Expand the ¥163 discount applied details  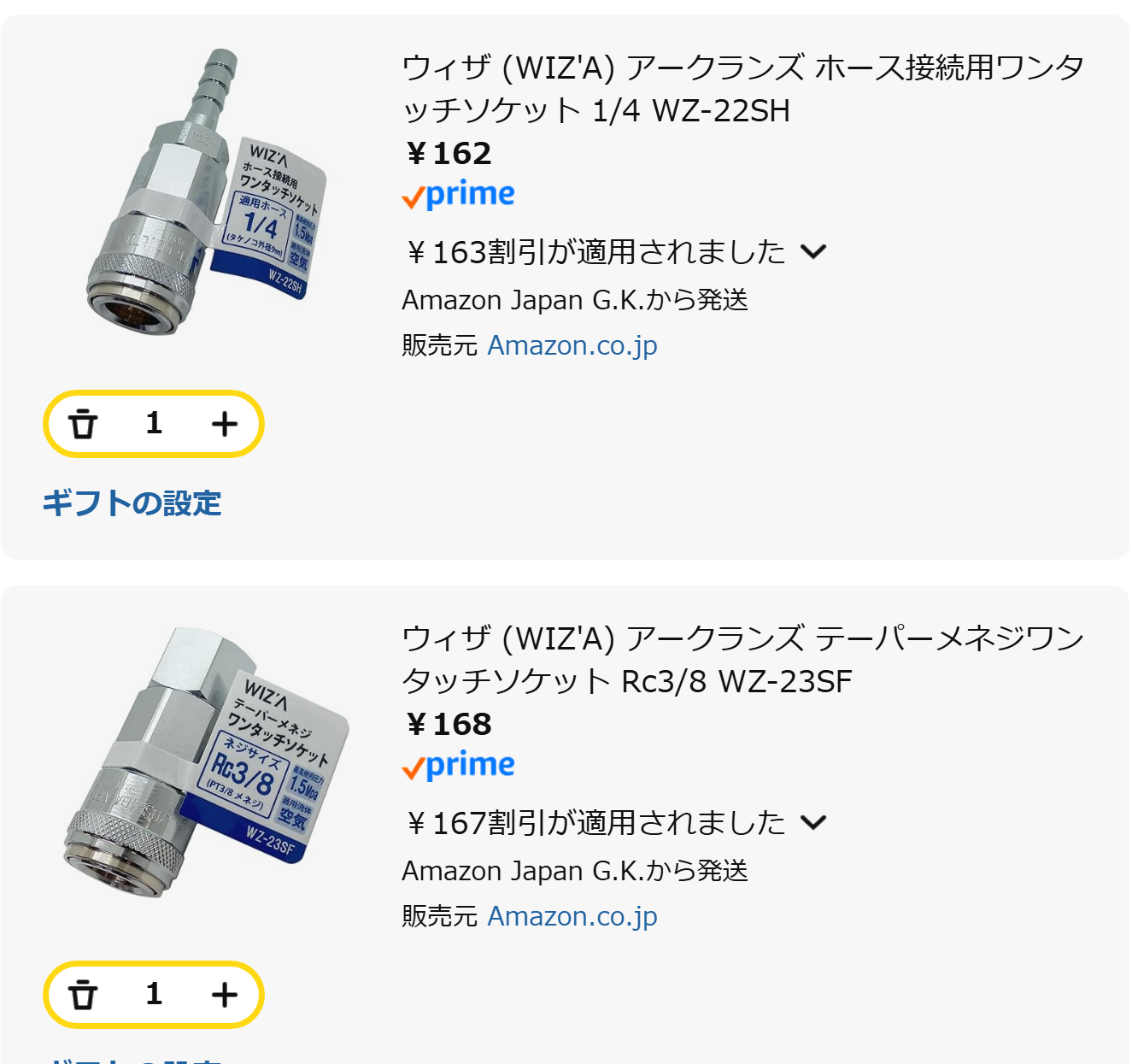[x=813, y=252]
